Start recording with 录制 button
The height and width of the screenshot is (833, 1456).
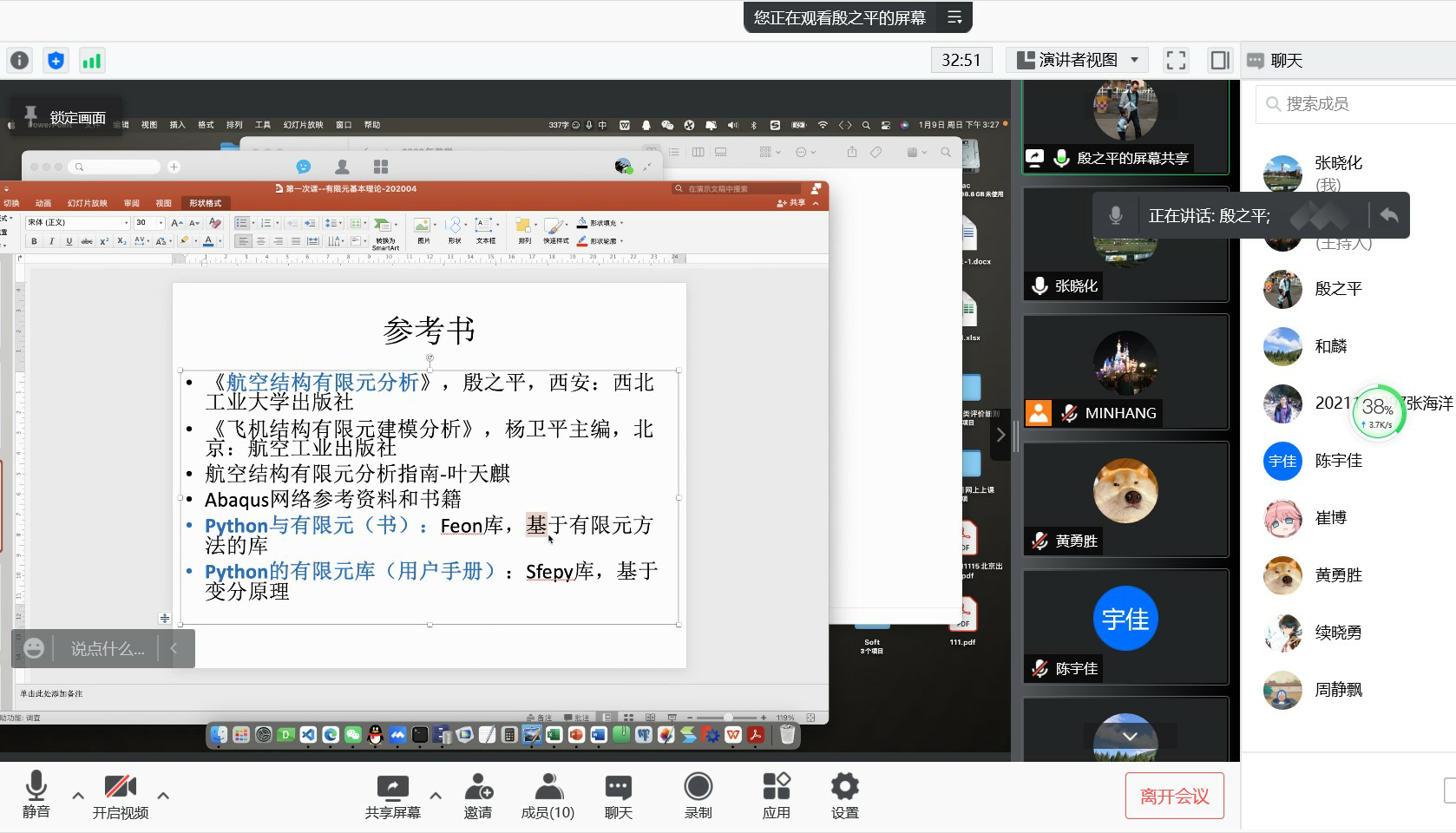[x=698, y=795]
